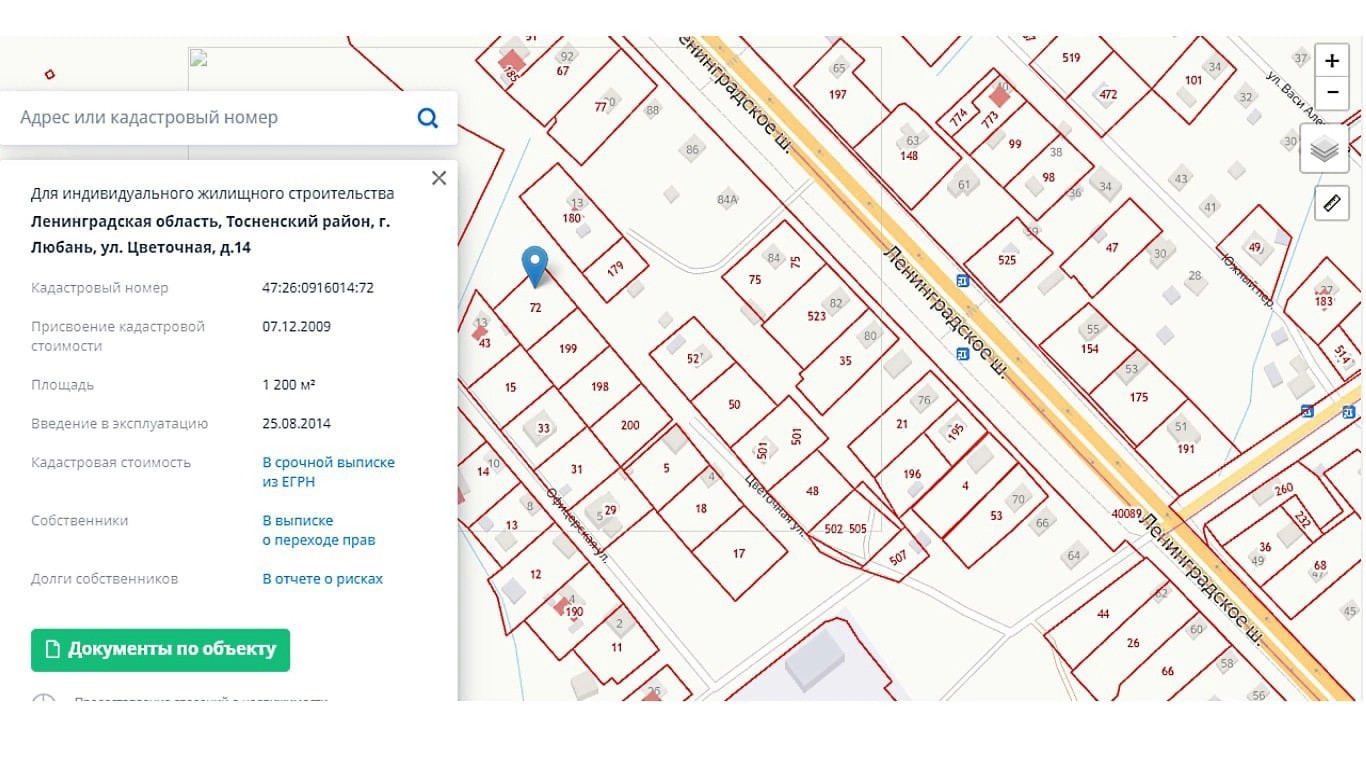Click parcel number 31 on the map

576,470
